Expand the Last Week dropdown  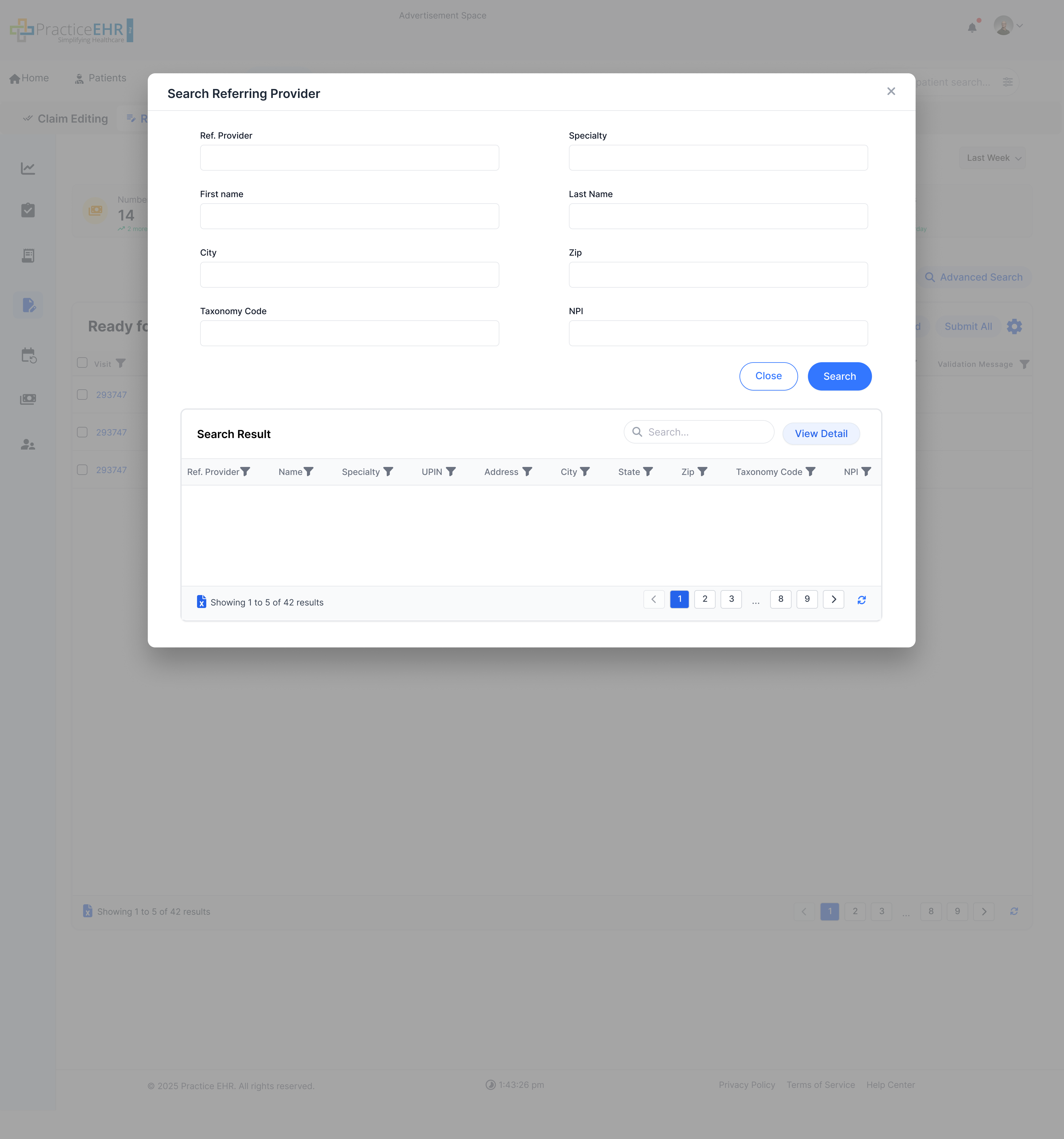coord(993,158)
